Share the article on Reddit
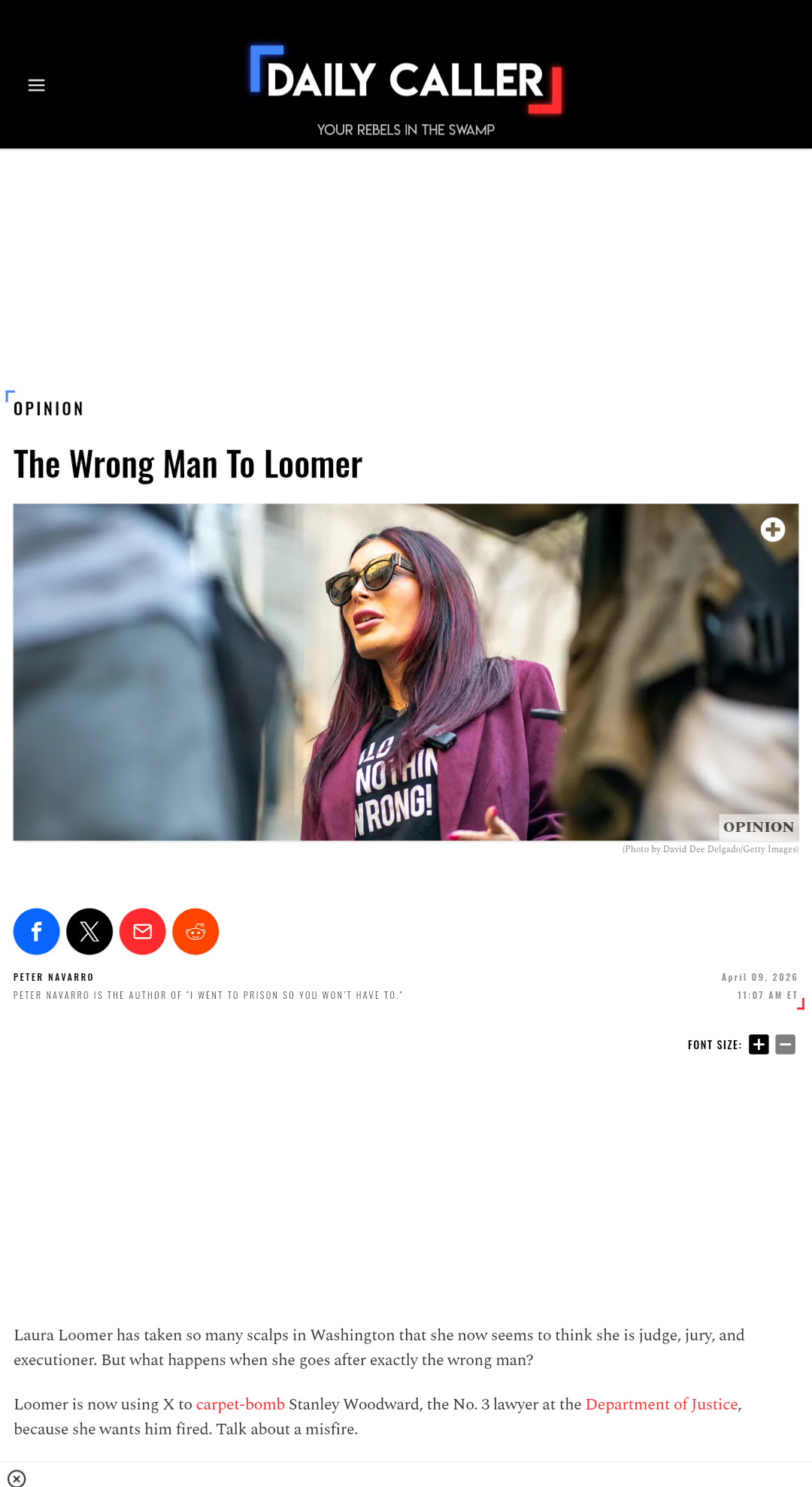812x1487 pixels. [195, 931]
